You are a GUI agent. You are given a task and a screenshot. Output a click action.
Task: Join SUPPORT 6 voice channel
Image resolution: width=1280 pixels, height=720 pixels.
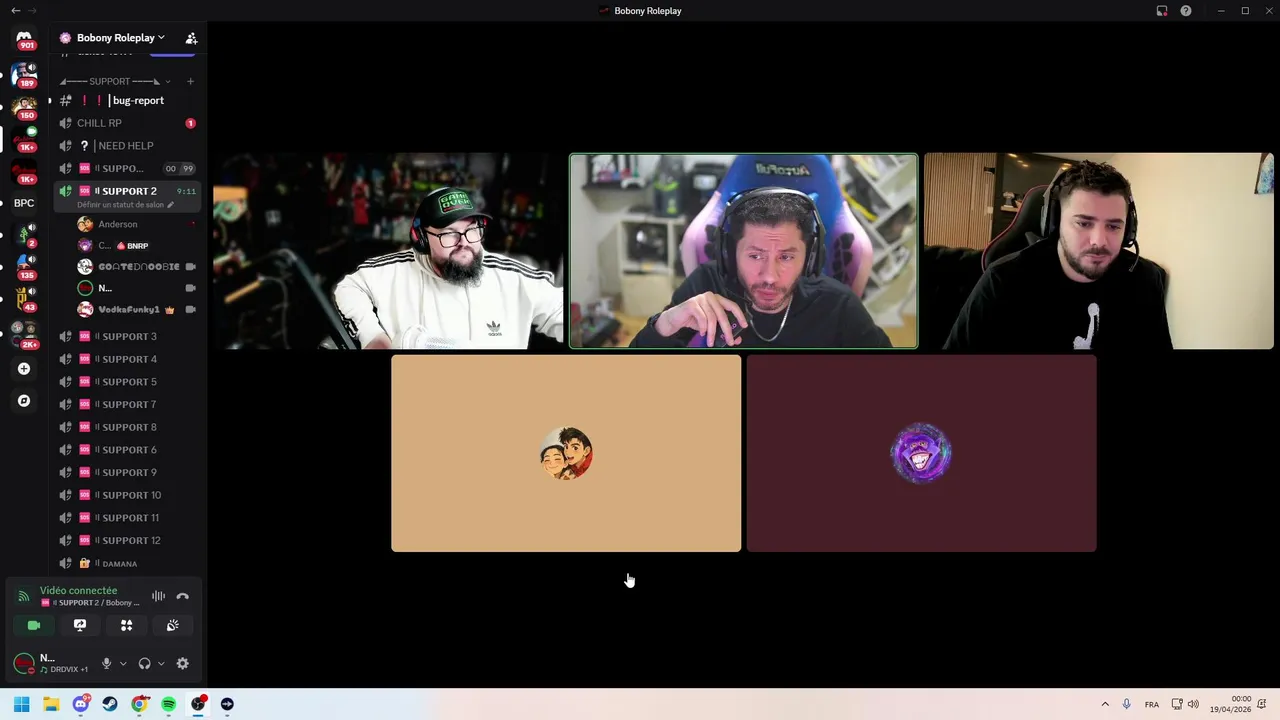click(127, 450)
